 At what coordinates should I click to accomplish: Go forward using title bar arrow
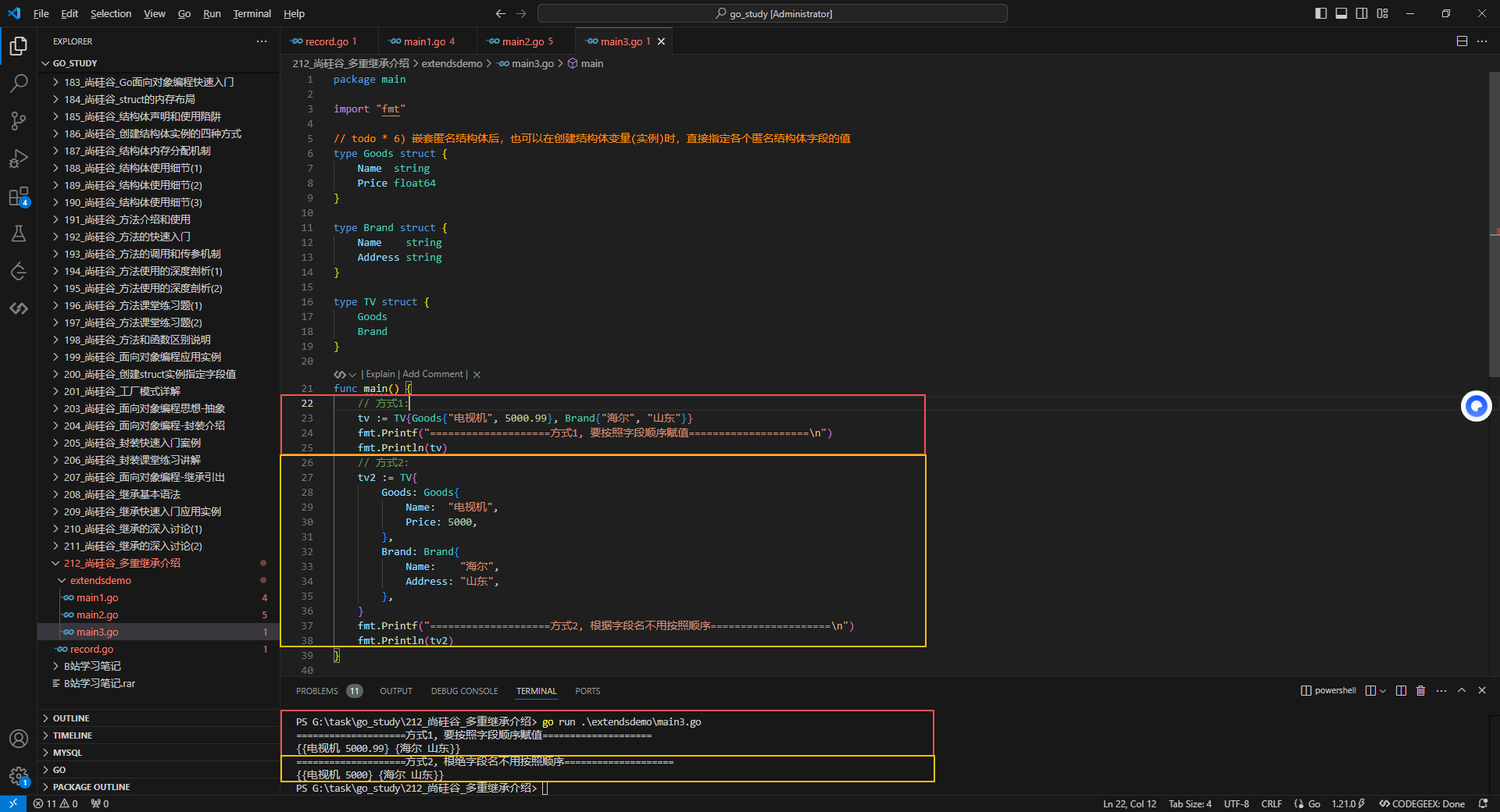[x=522, y=13]
